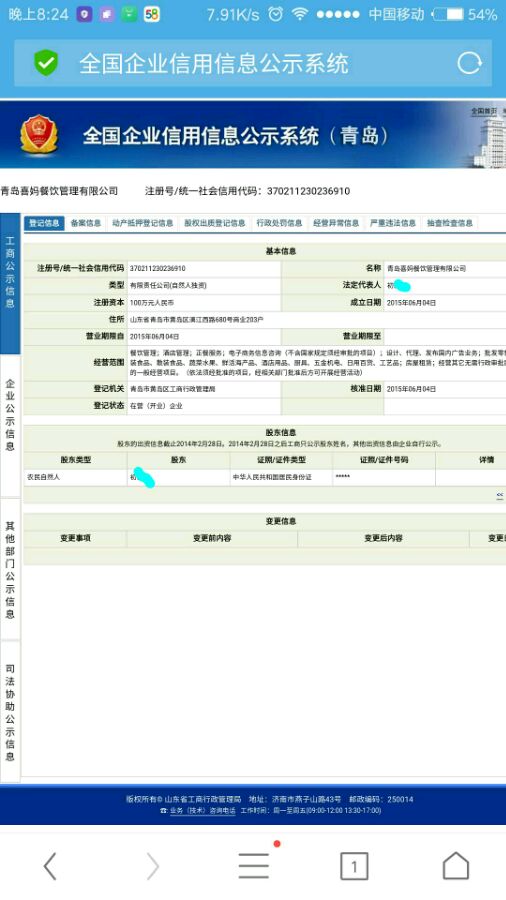Tap the battery indicator icon
Viewport: 506px width, 900px height.
[447, 14]
